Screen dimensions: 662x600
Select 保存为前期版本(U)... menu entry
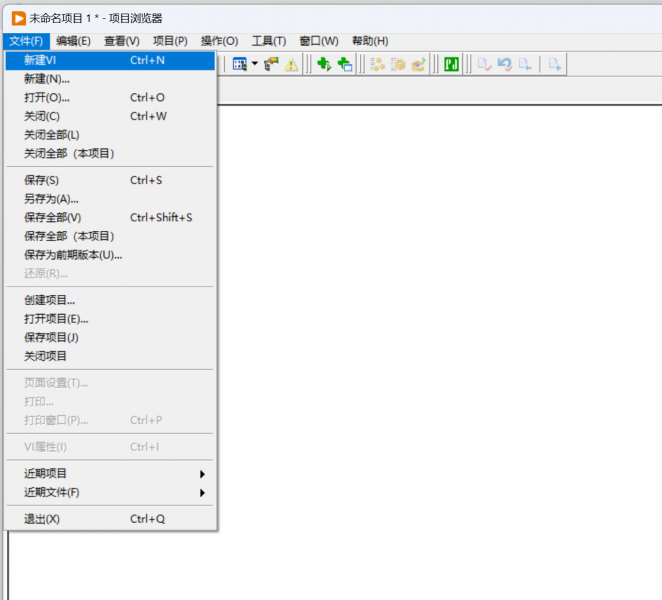[110, 255]
